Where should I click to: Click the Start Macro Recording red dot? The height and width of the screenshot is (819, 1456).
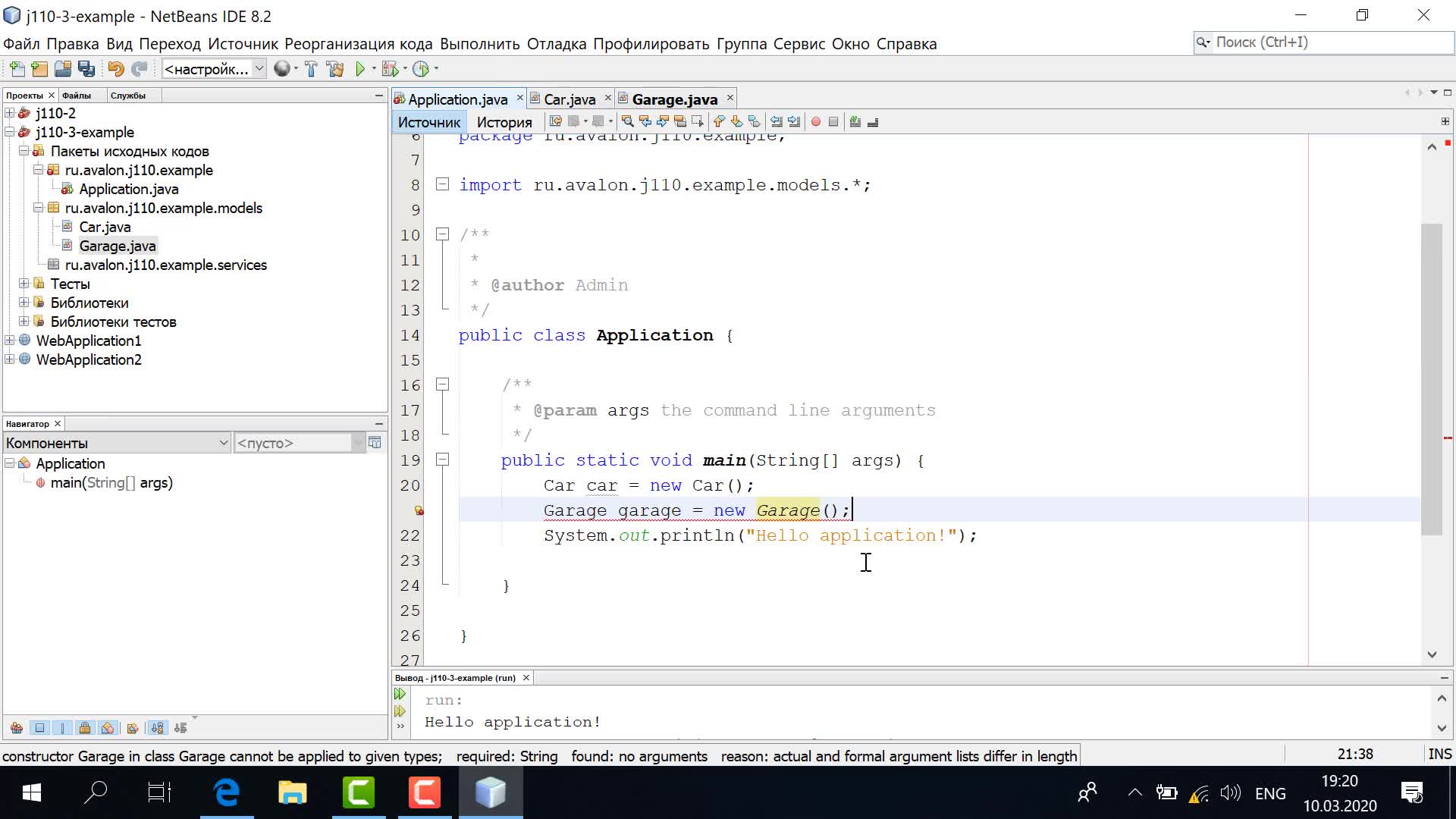pyautogui.click(x=816, y=121)
